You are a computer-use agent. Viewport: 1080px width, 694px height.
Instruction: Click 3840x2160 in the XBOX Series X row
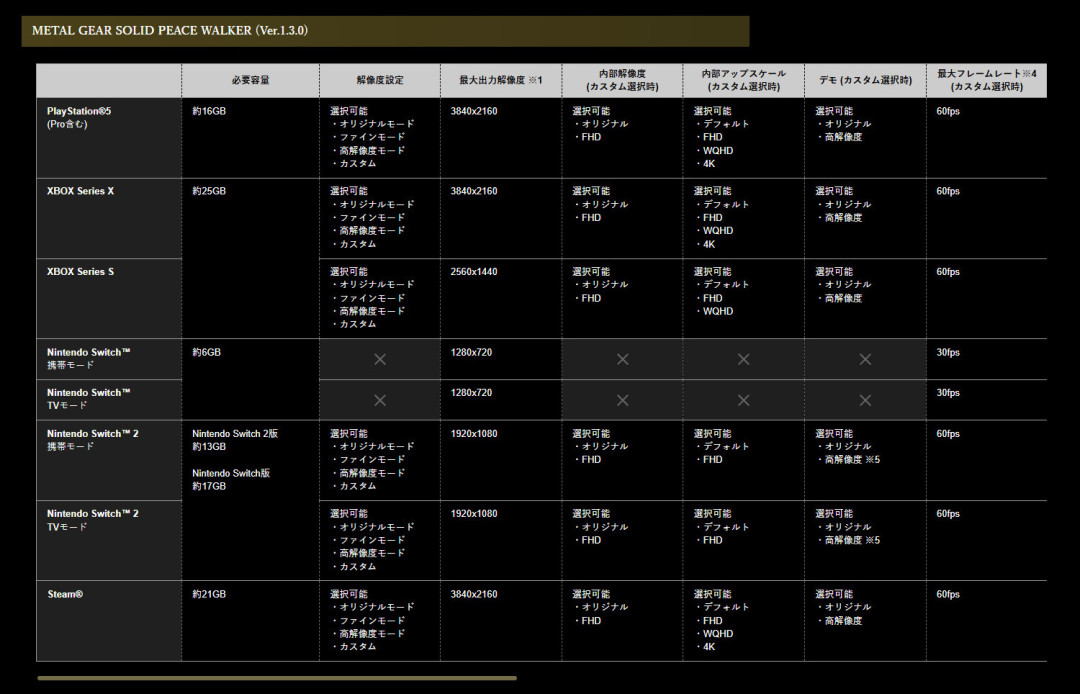(x=474, y=191)
